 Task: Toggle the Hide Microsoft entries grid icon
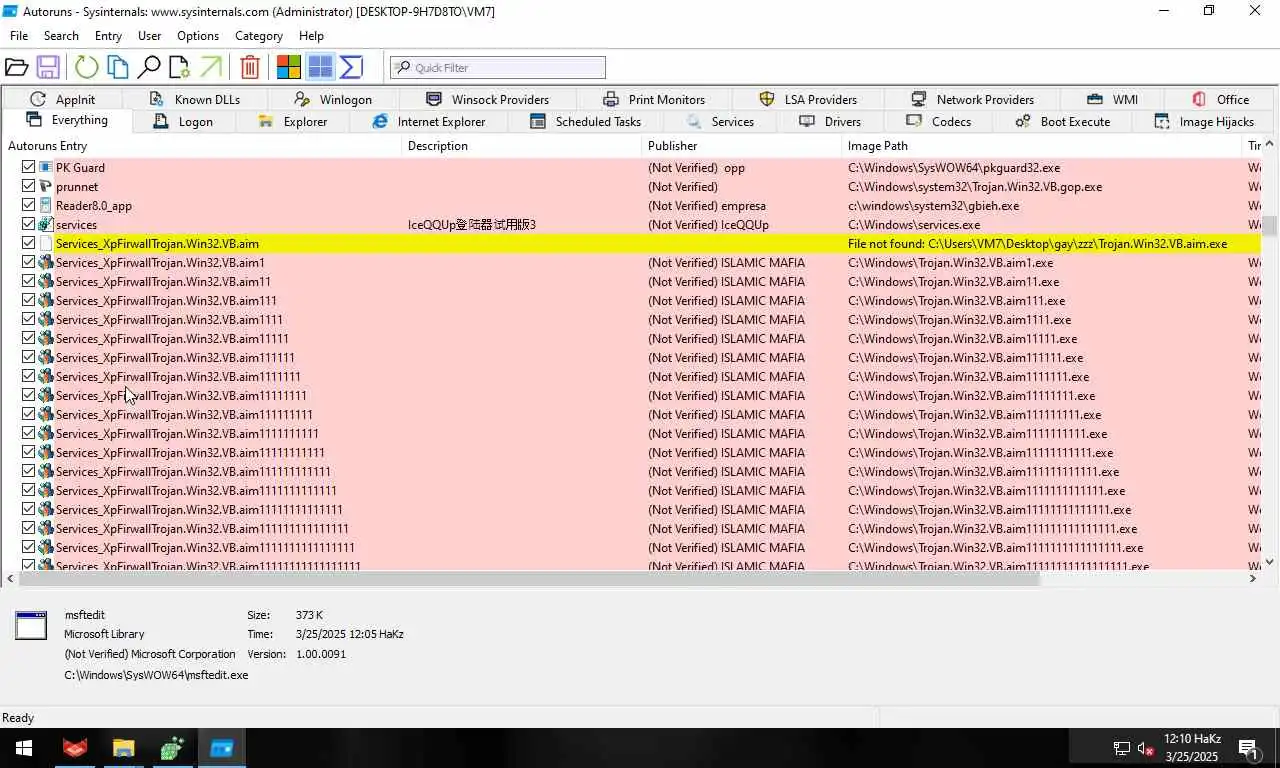coord(320,67)
